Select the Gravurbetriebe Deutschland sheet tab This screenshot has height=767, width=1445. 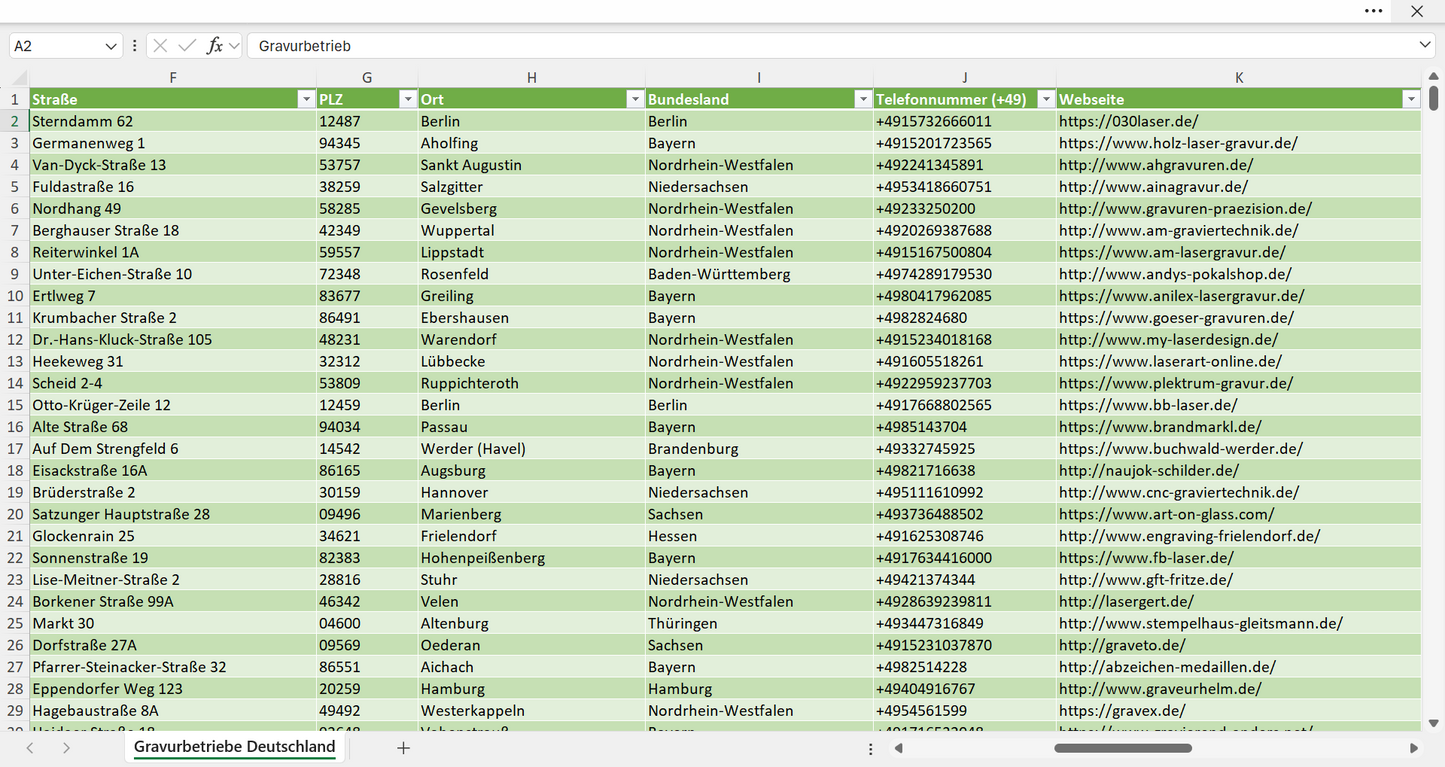point(235,747)
